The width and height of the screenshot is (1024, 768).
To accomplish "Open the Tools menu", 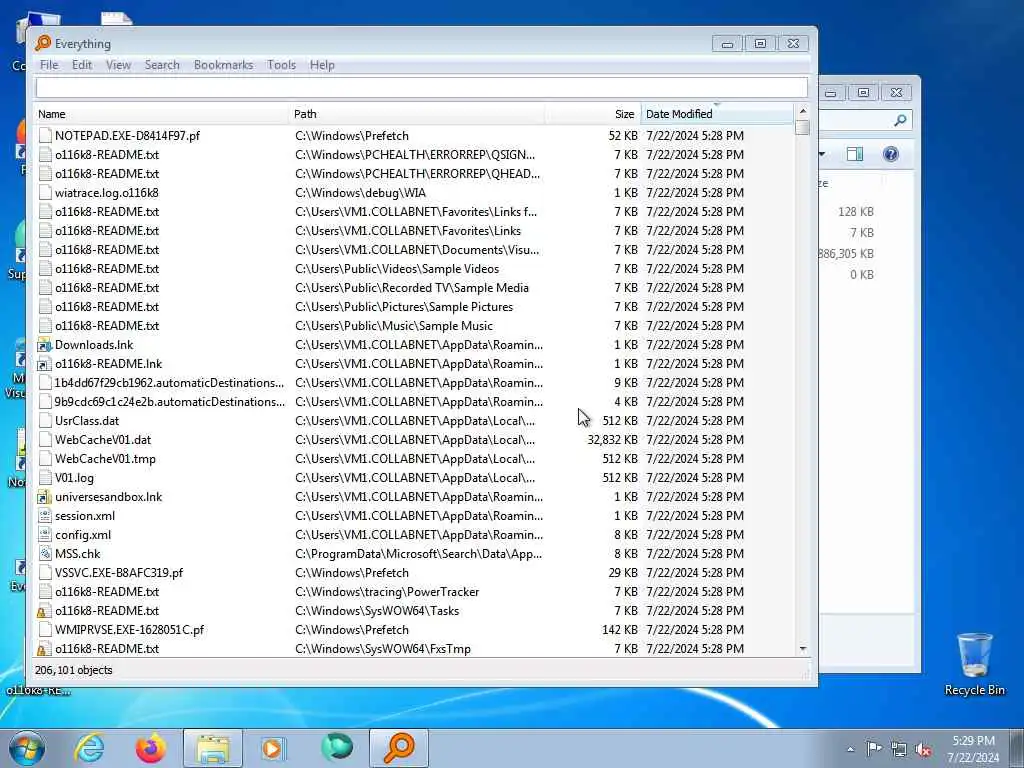I will coord(281,65).
